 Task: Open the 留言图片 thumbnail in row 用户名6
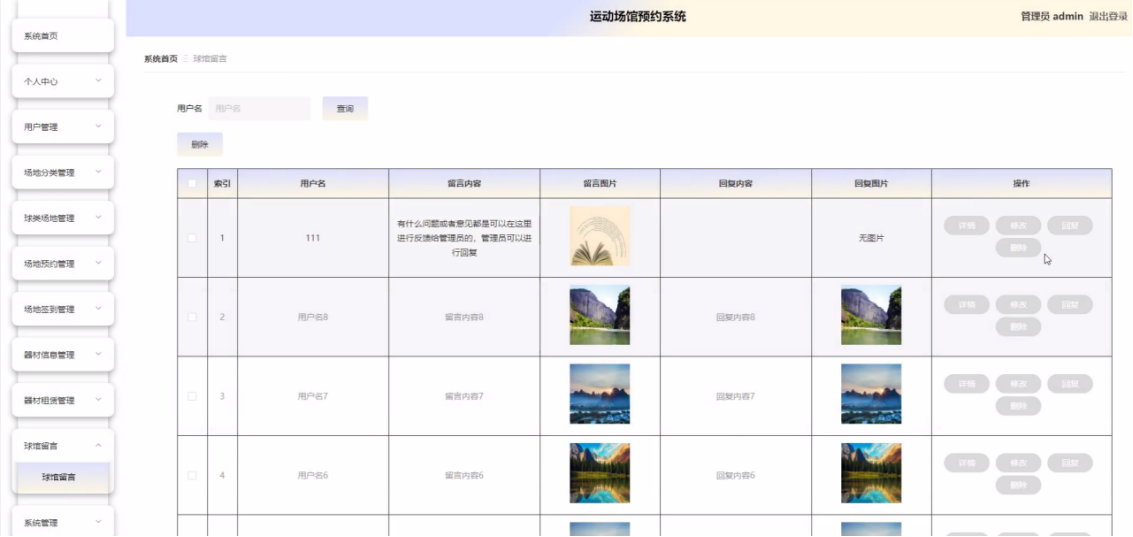click(x=600, y=473)
